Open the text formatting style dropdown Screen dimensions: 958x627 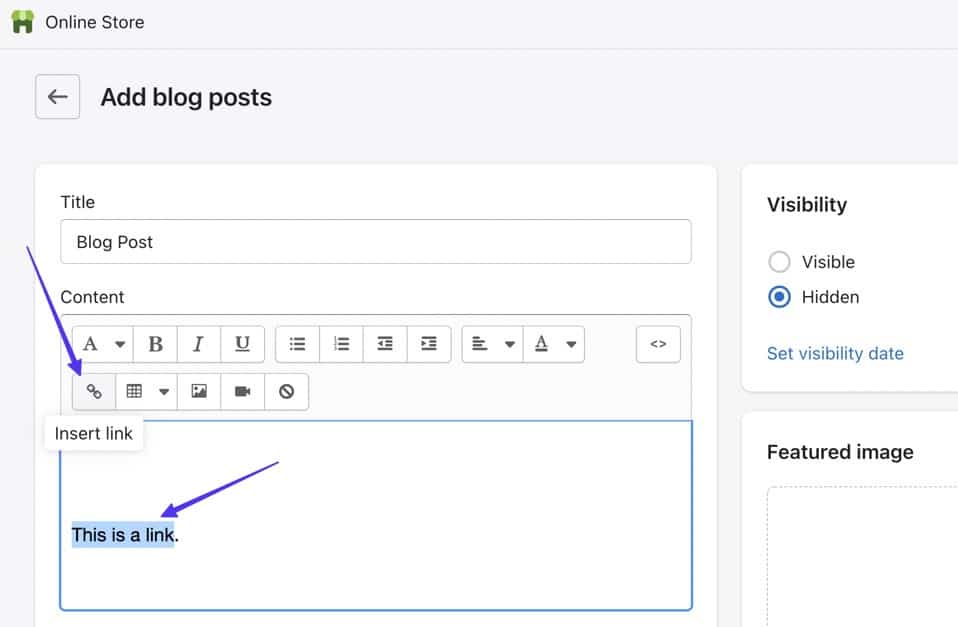[x=103, y=344]
